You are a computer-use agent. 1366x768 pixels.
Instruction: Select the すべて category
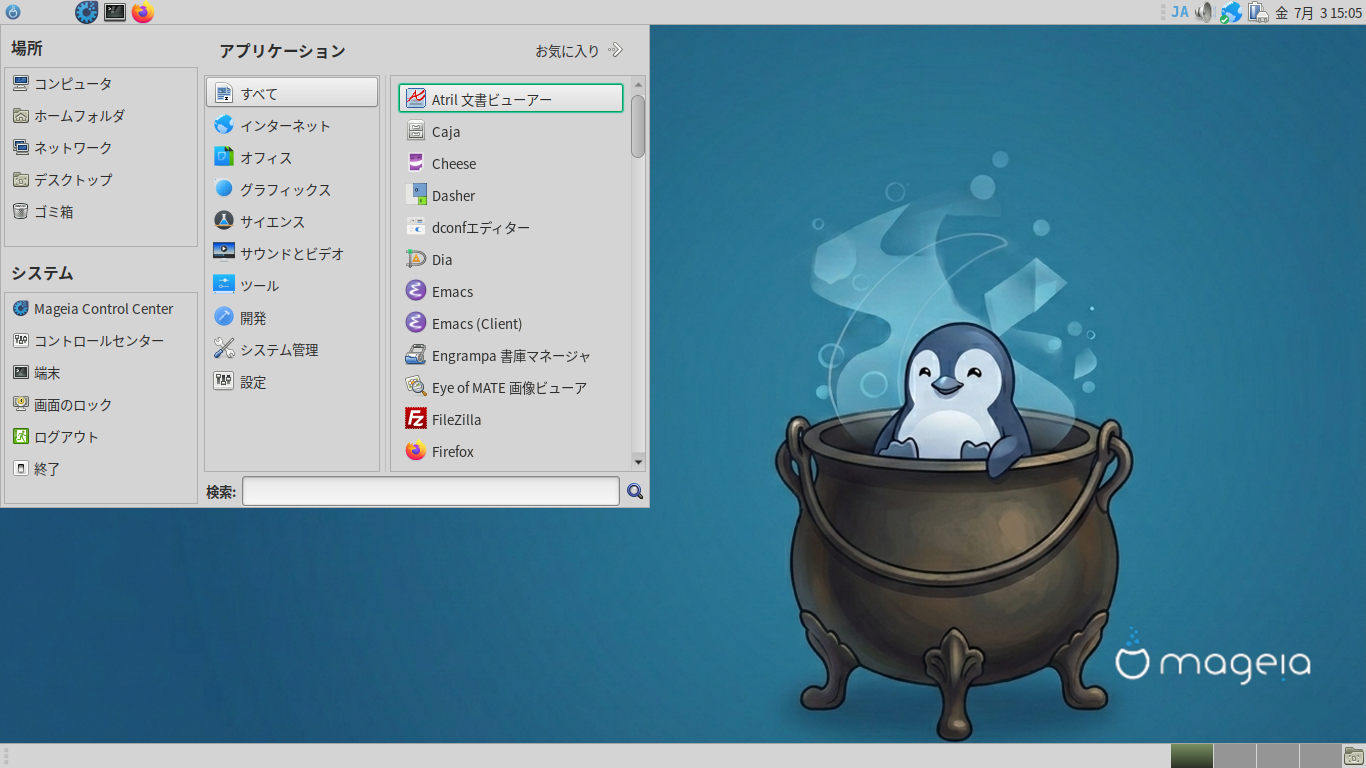point(292,93)
